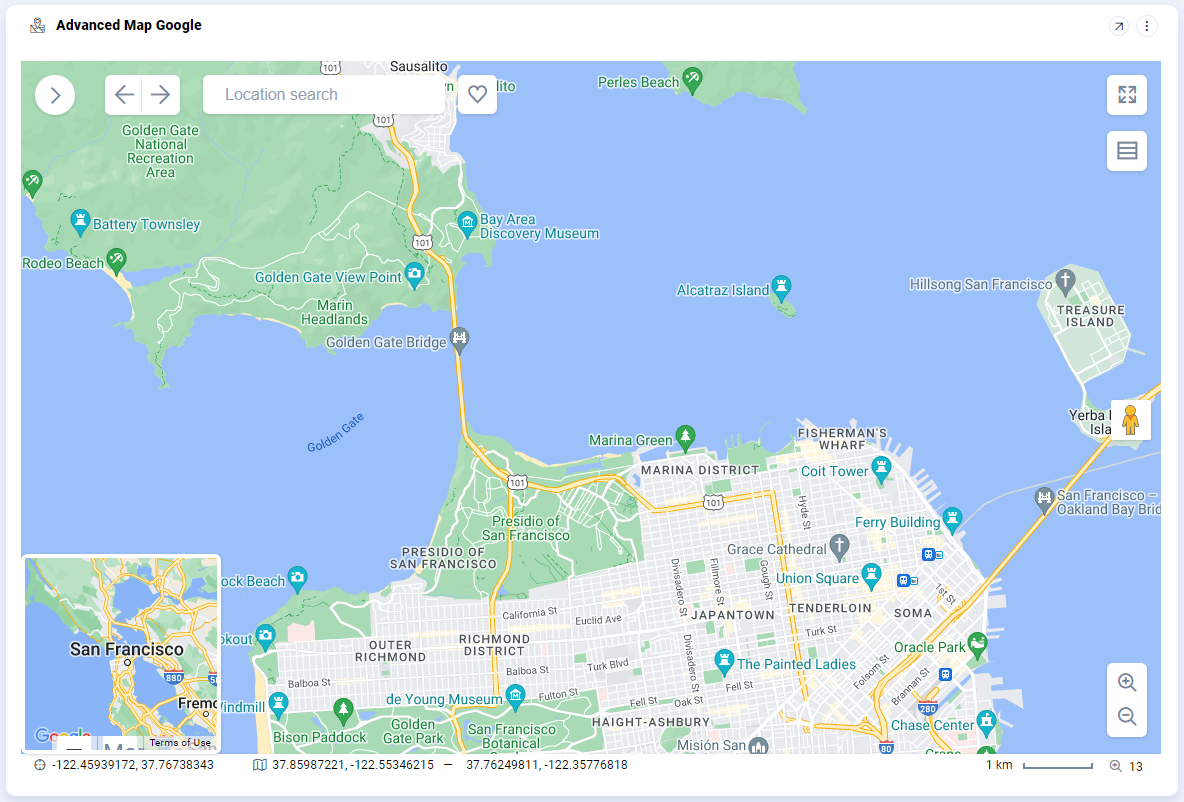Click the Location search field

coord(323,95)
